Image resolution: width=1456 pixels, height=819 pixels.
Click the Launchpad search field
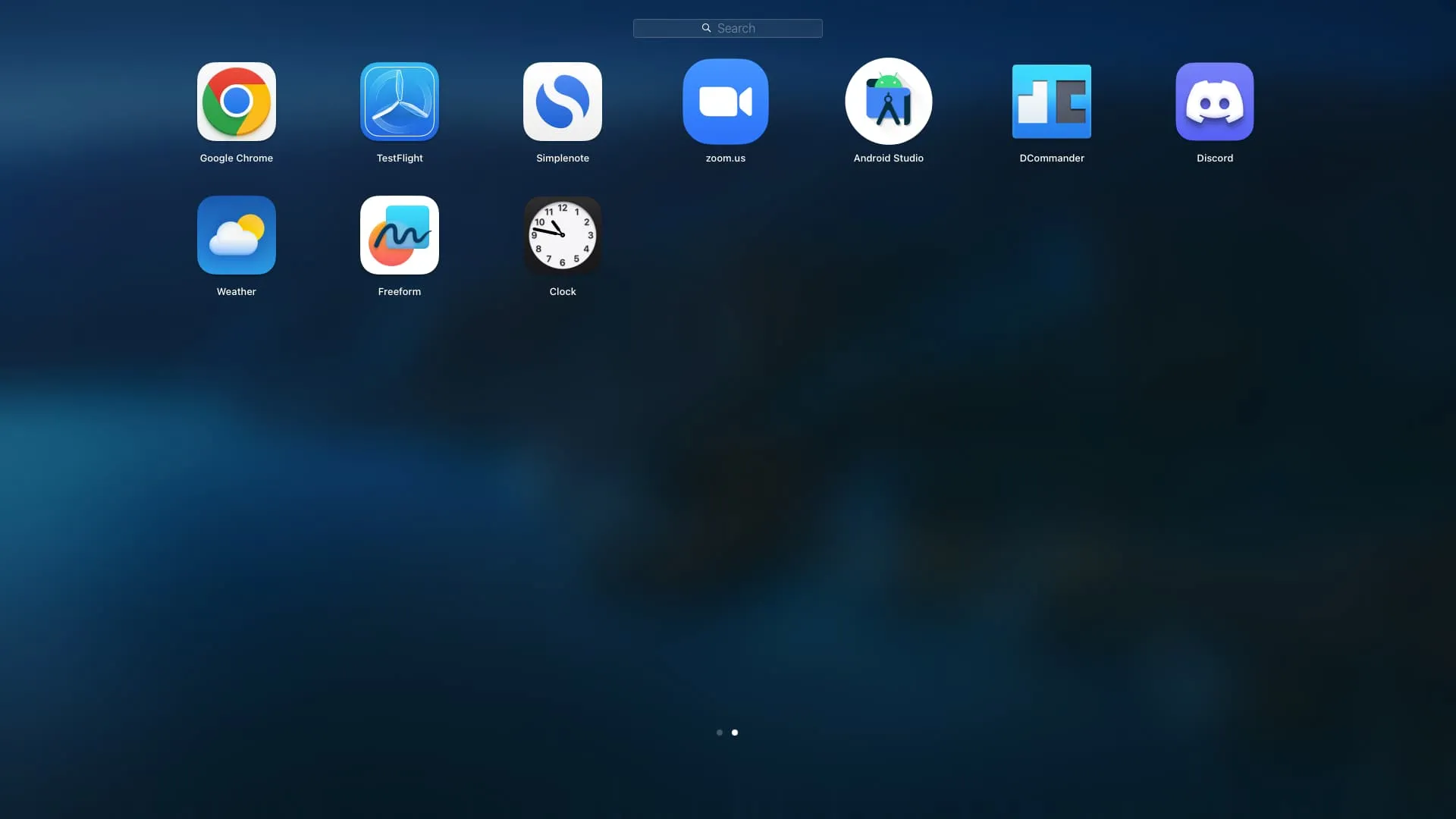pyautogui.click(x=728, y=28)
